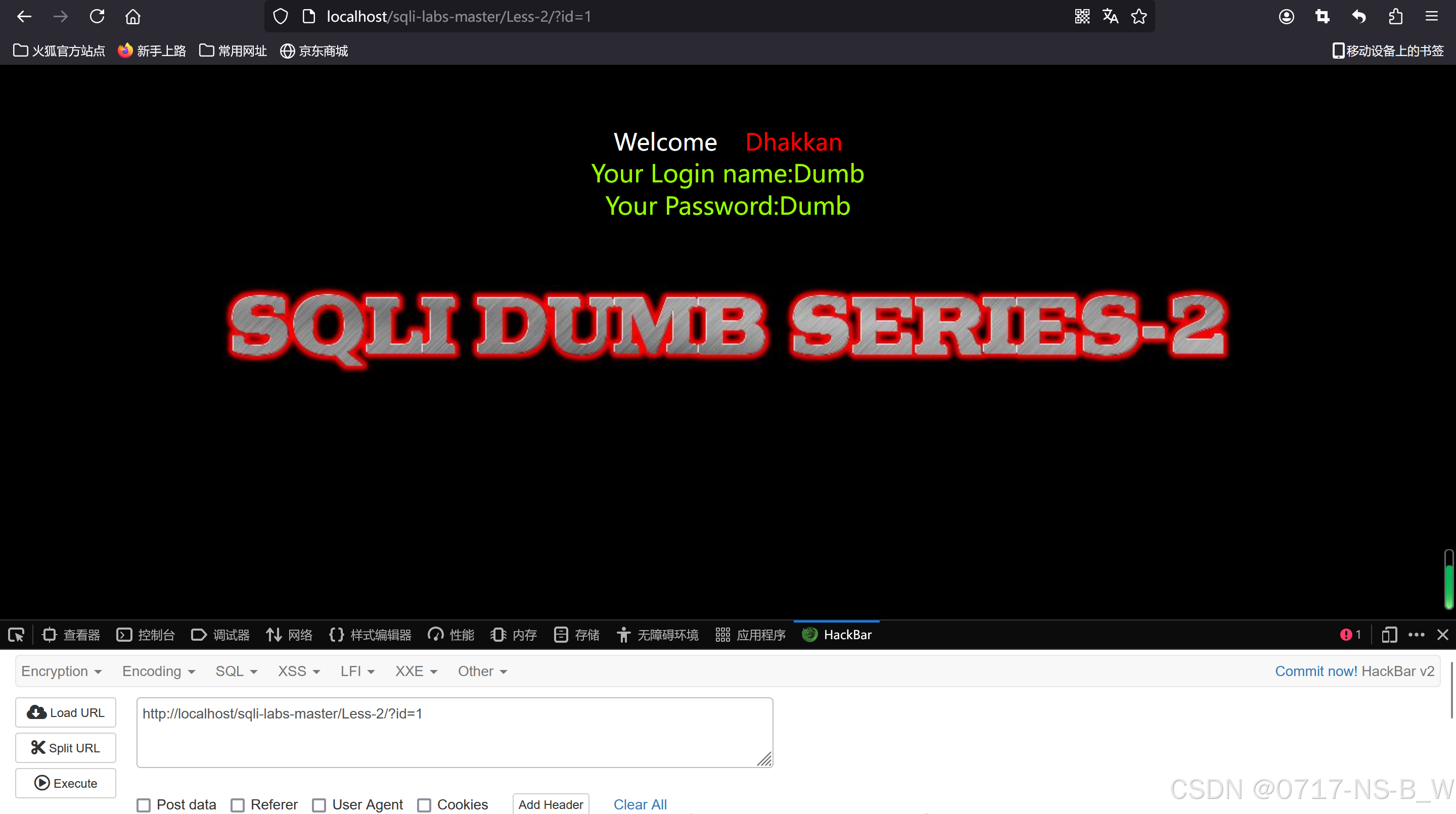The width and height of the screenshot is (1456, 814).
Task: Click the translate page icon
Action: (x=1110, y=16)
